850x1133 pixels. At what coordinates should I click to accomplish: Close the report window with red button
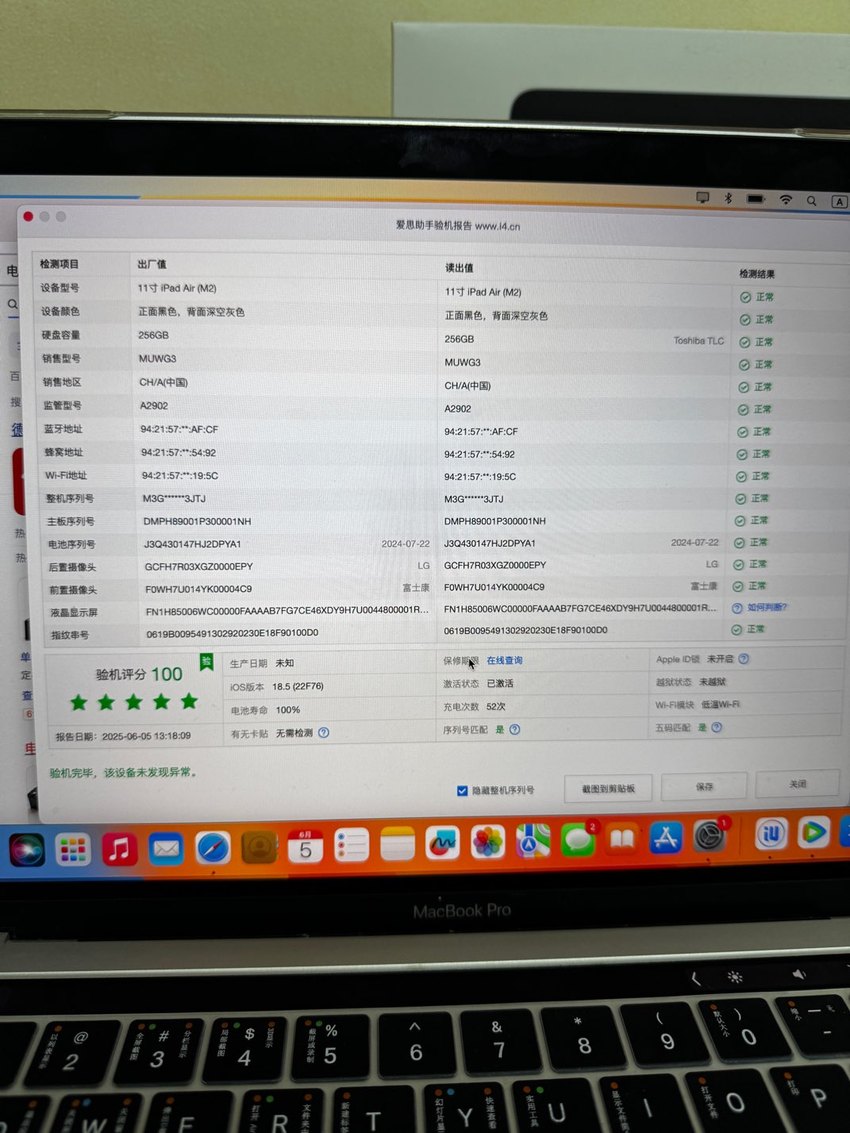pyautogui.click(x=28, y=216)
